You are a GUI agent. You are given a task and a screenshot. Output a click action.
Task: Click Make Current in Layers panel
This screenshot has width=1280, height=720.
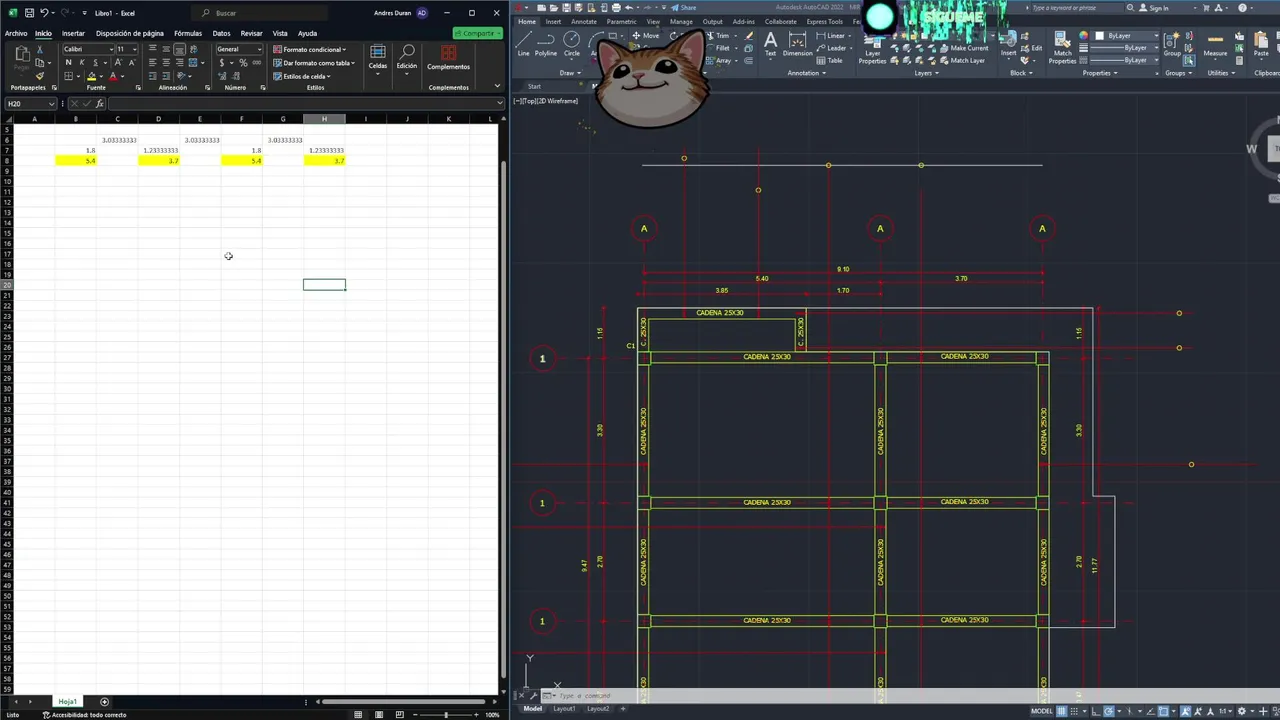[x=964, y=48]
